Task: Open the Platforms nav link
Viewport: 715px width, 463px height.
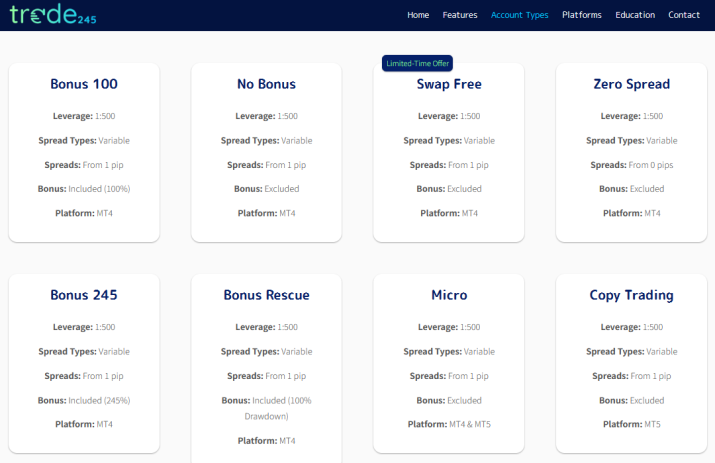Action: pos(582,15)
